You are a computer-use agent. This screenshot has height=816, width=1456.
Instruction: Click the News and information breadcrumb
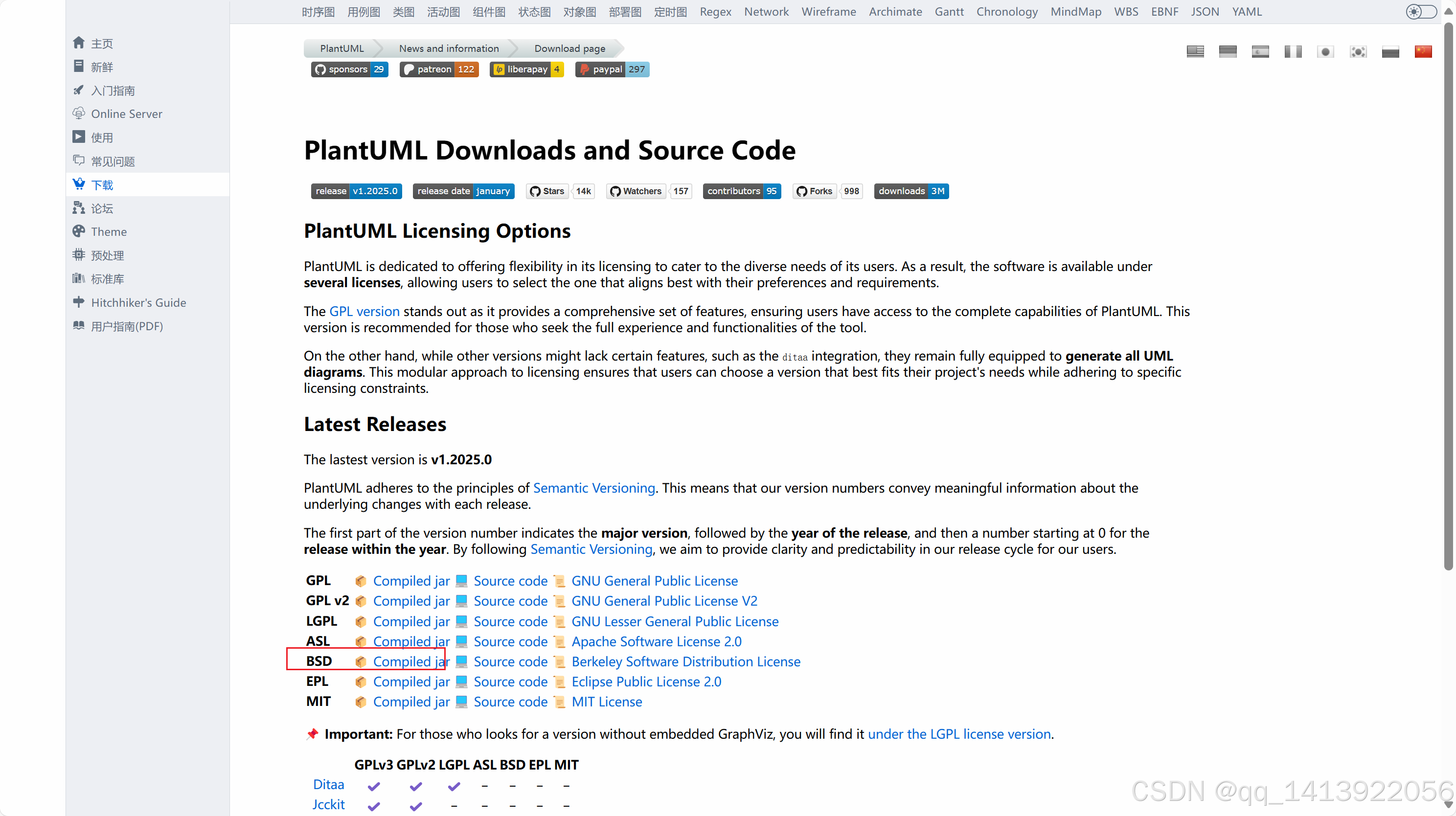tap(449, 48)
